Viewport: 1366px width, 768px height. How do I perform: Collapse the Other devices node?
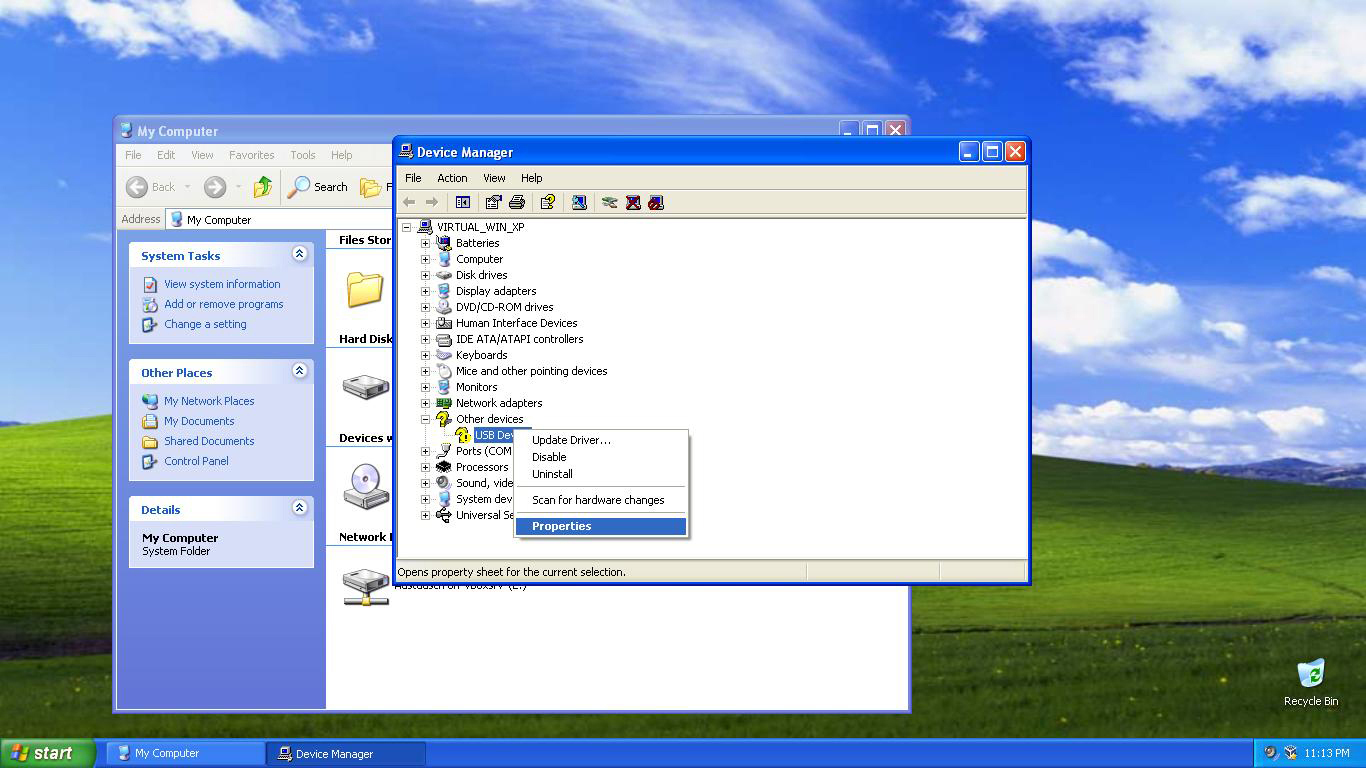point(425,419)
